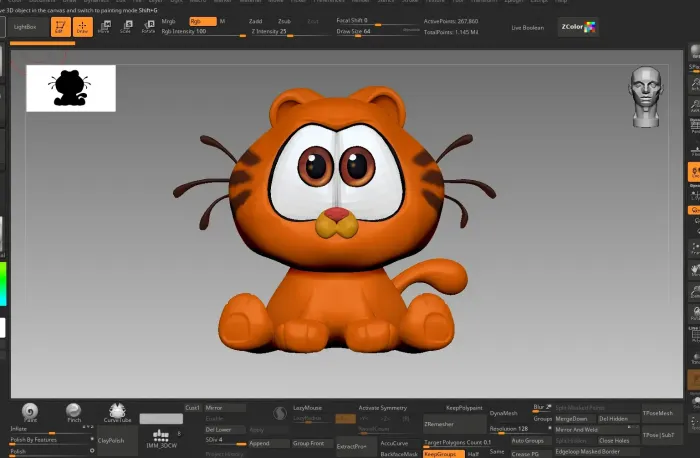700x458 pixels.
Task: Toggle LazyMouse option
Action: (x=307, y=408)
